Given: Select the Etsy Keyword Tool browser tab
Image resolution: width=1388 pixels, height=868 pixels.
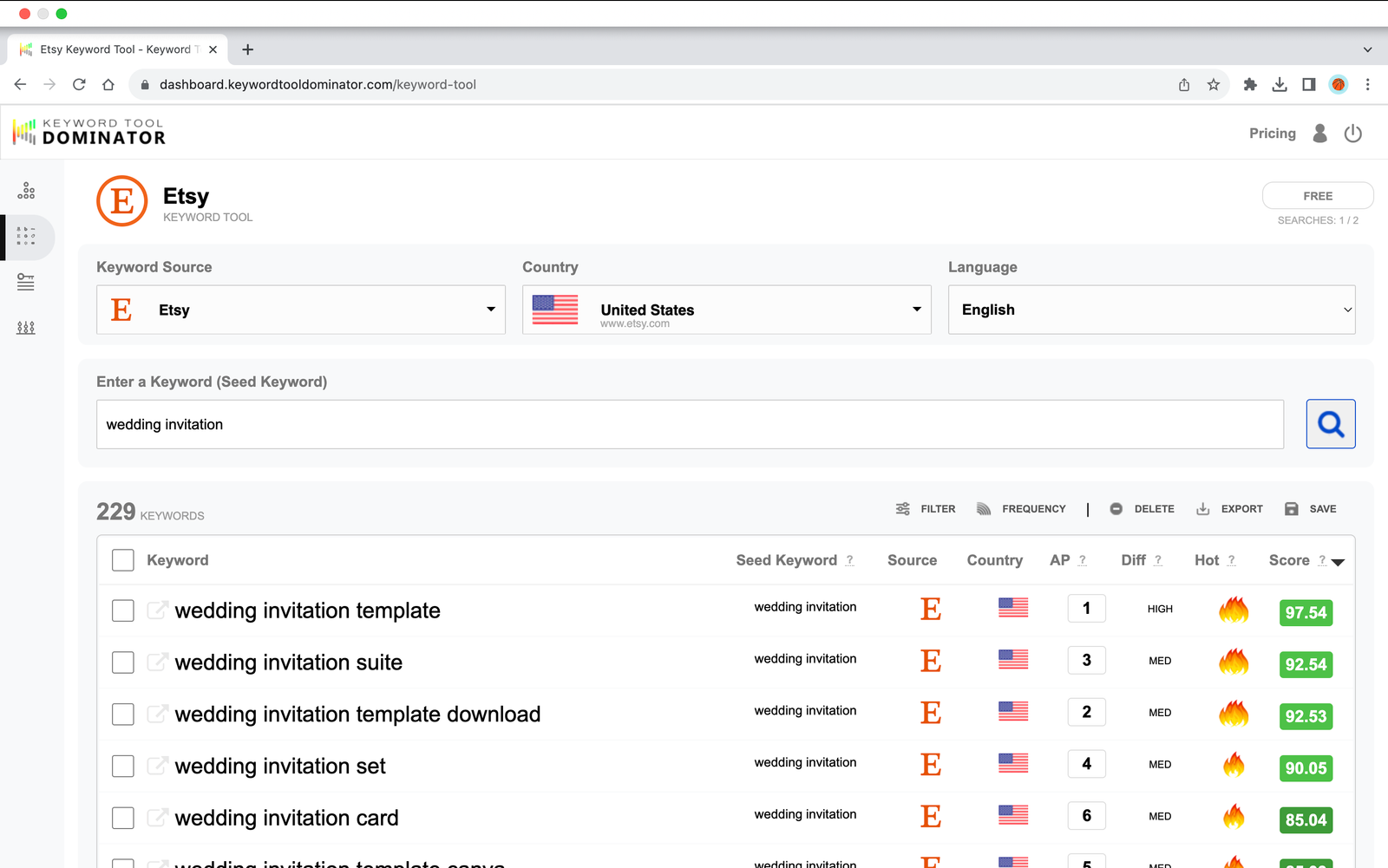Looking at the screenshot, I should point(118,49).
